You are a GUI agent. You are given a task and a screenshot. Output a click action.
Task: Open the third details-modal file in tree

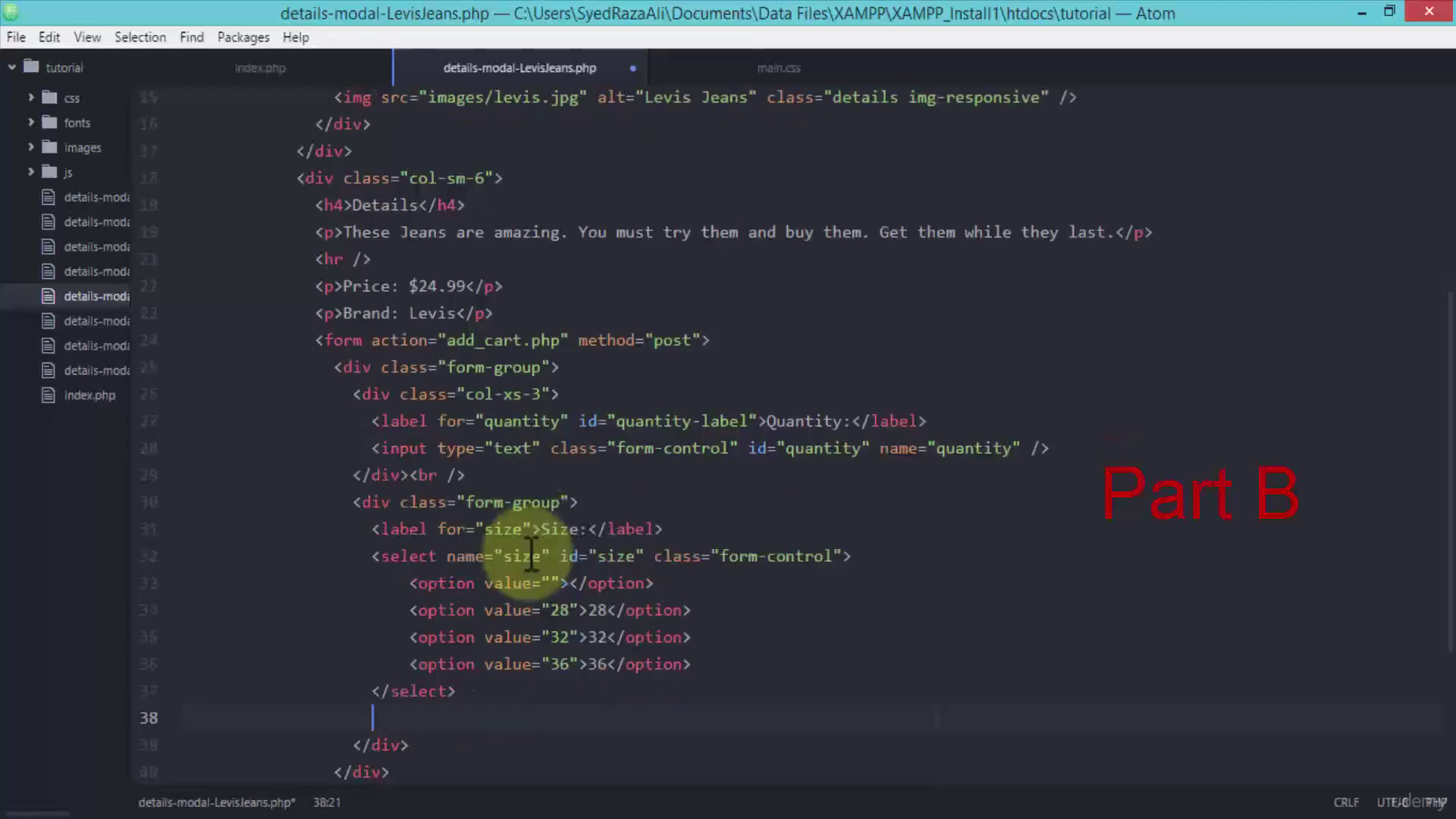pyautogui.click(x=96, y=246)
